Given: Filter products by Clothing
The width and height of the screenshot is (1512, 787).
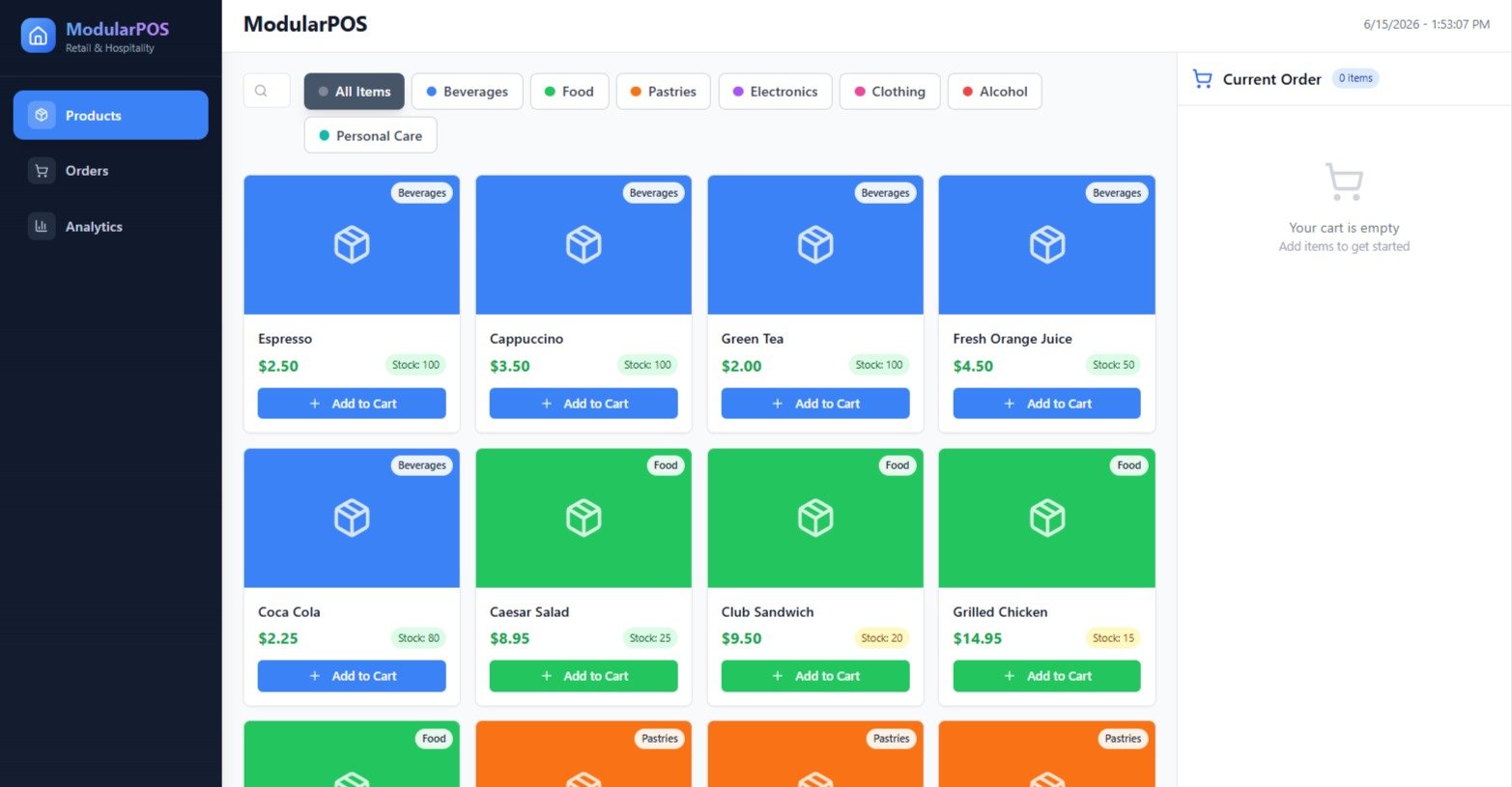Looking at the screenshot, I should tap(890, 92).
